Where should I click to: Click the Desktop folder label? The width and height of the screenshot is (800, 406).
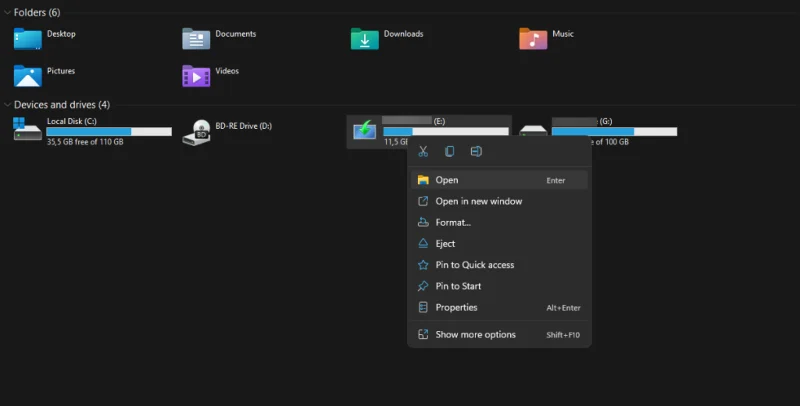tap(61, 34)
